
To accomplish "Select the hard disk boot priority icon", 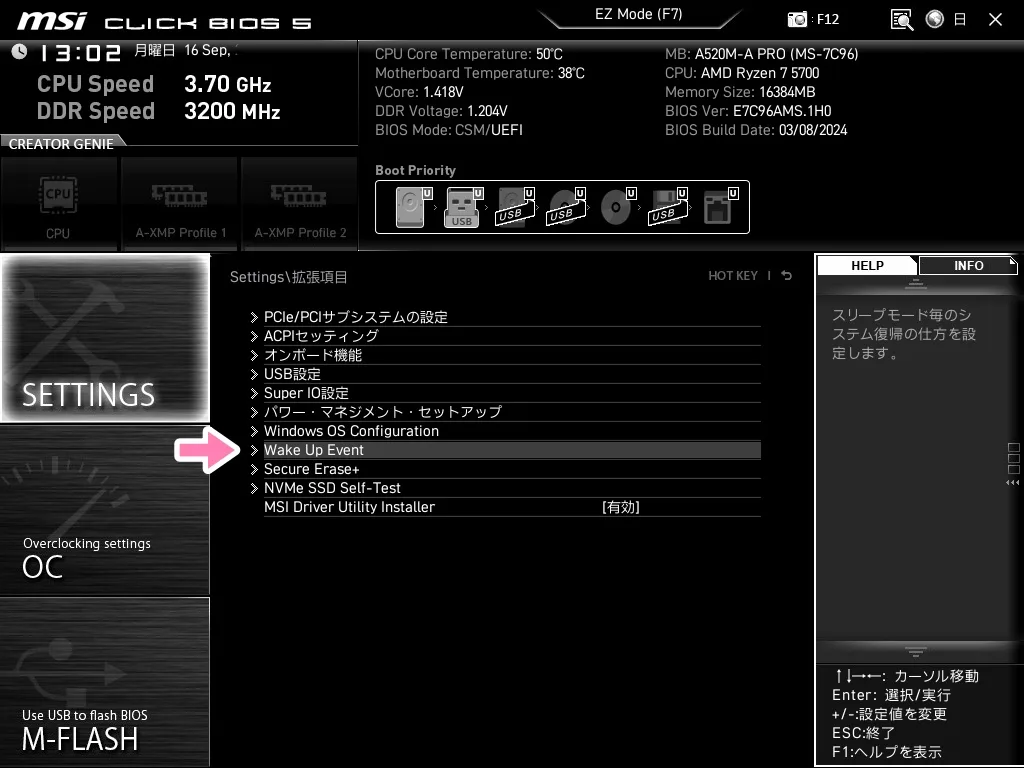I will coord(412,206).
